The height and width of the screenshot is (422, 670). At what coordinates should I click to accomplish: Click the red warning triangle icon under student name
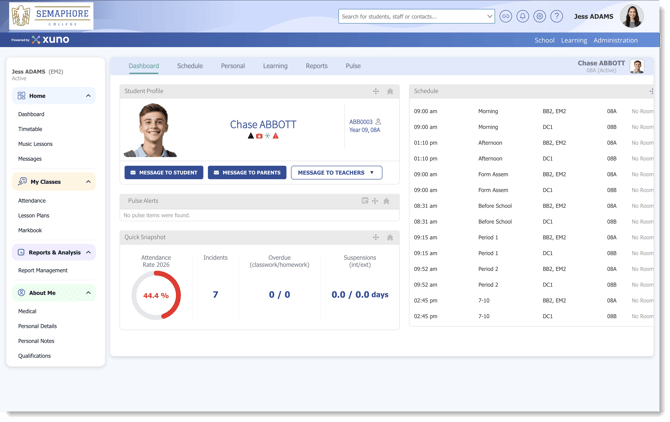[x=276, y=136]
